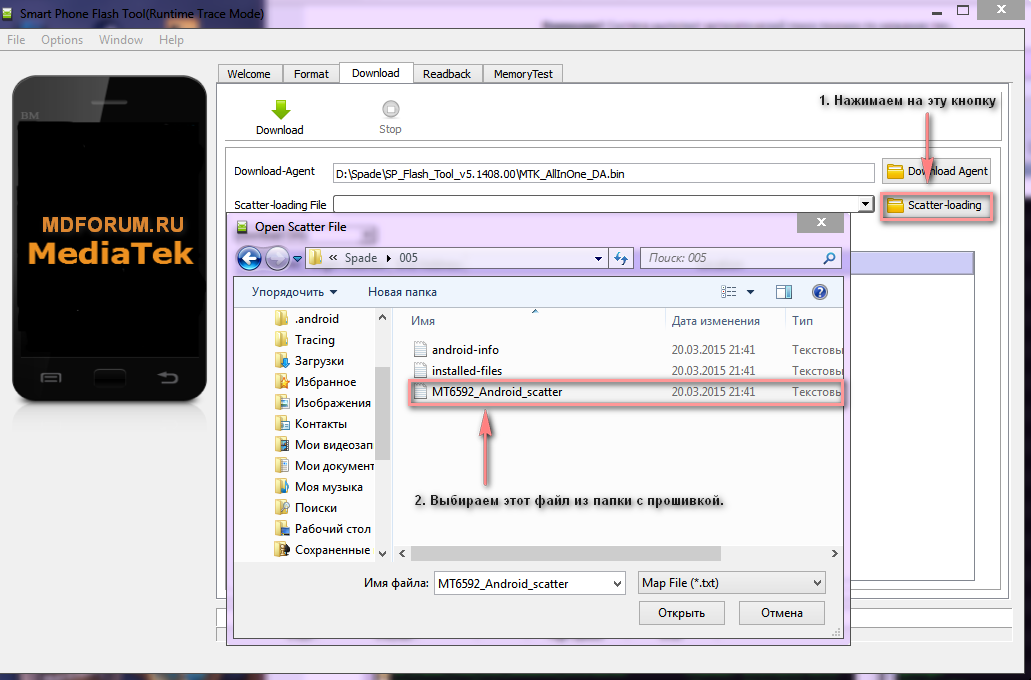Click the Download Agent button
The image size is (1031, 680).
pyautogui.click(x=936, y=171)
